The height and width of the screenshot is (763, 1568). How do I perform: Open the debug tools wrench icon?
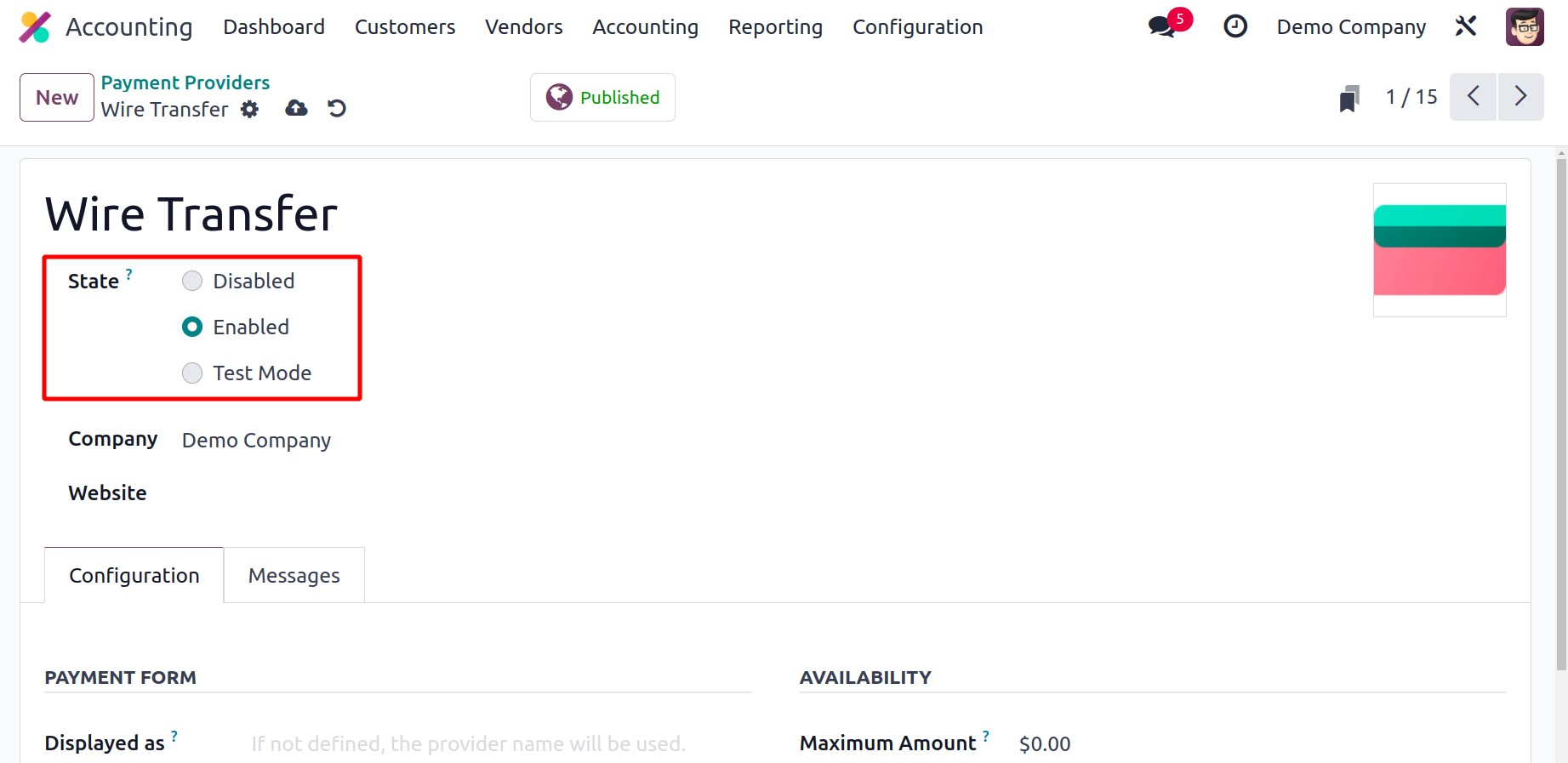coord(1466,26)
